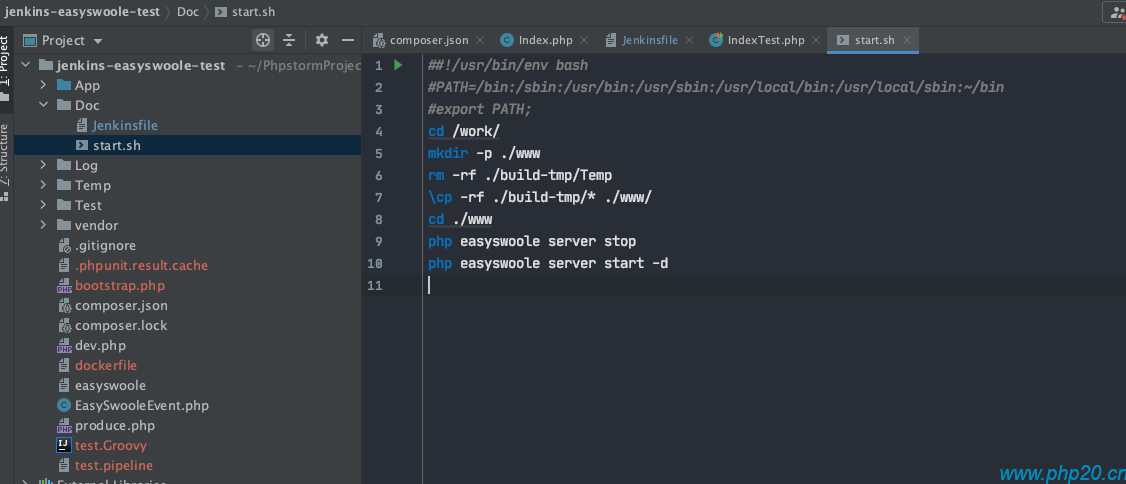This screenshot has width=1126, height=484.
Task: Select Jenkinsfile in the Doc folder
Action: 125,125
